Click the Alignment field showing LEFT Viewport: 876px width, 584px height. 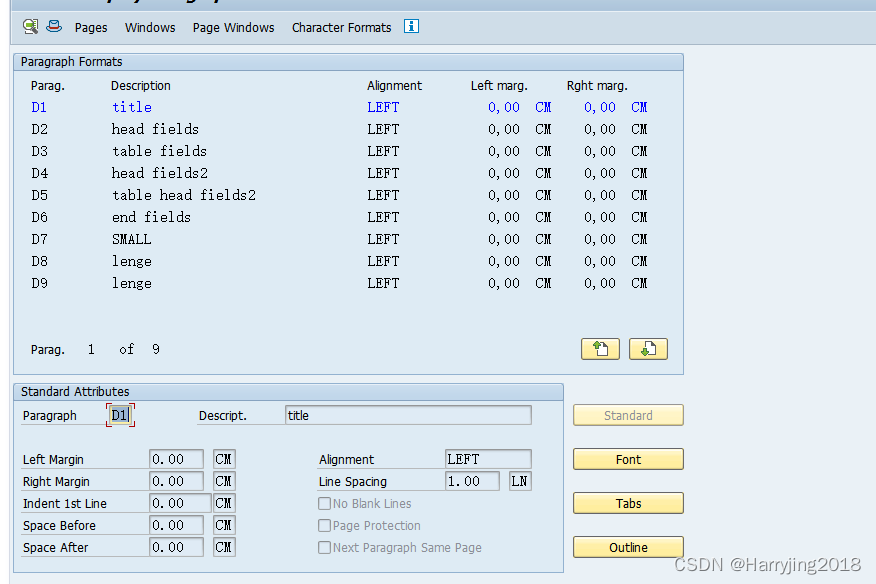pyautogui.click(x=488, y=459)
